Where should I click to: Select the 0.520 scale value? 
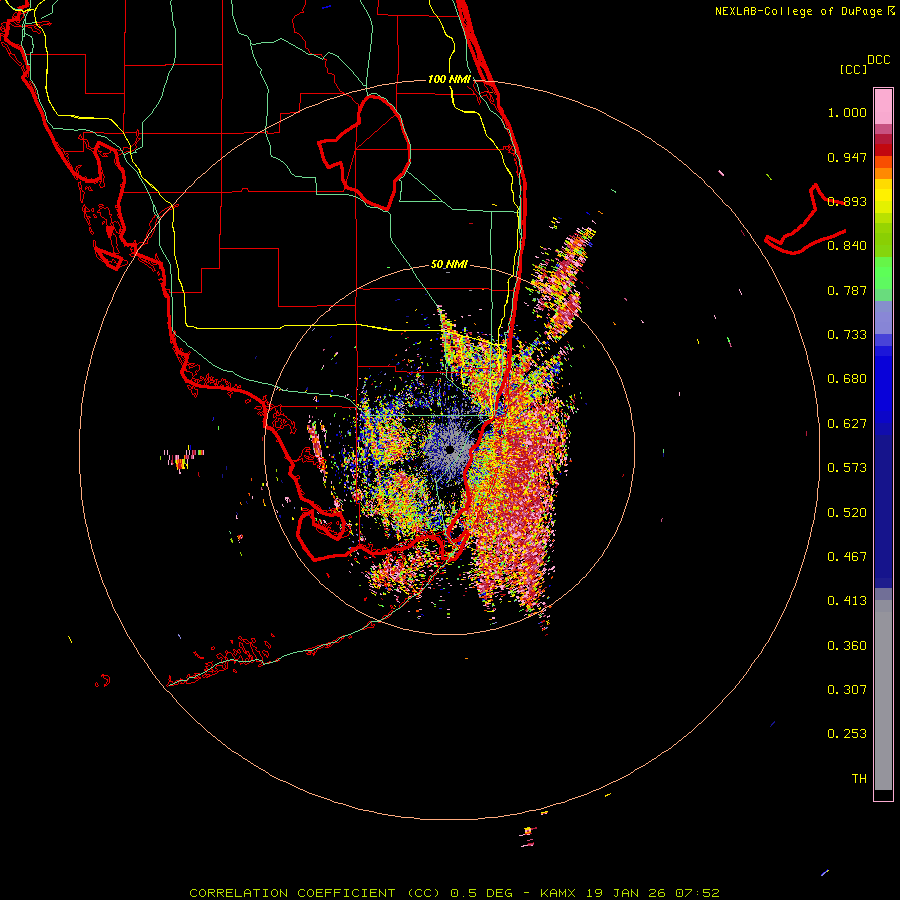847,513
